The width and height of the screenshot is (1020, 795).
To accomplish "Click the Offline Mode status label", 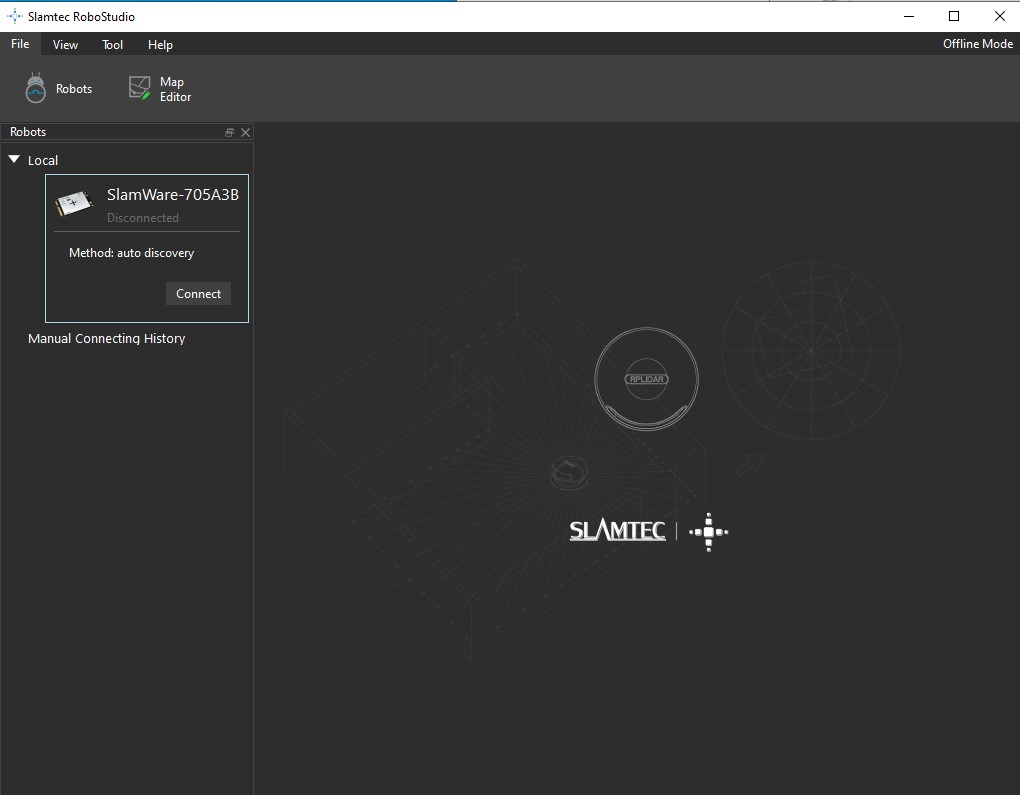I will point(978,44).
